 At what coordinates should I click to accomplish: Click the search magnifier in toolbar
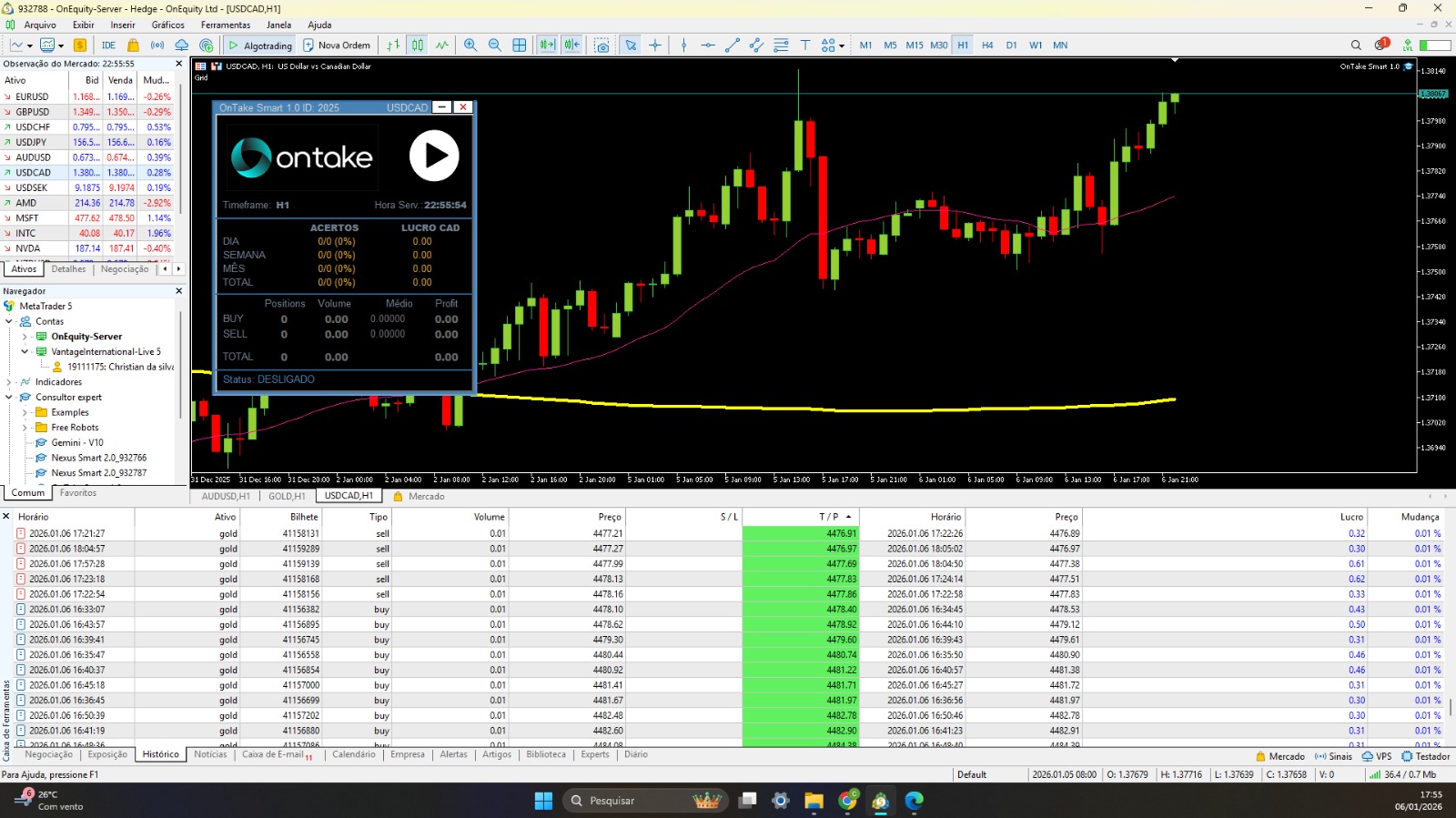1356,45
